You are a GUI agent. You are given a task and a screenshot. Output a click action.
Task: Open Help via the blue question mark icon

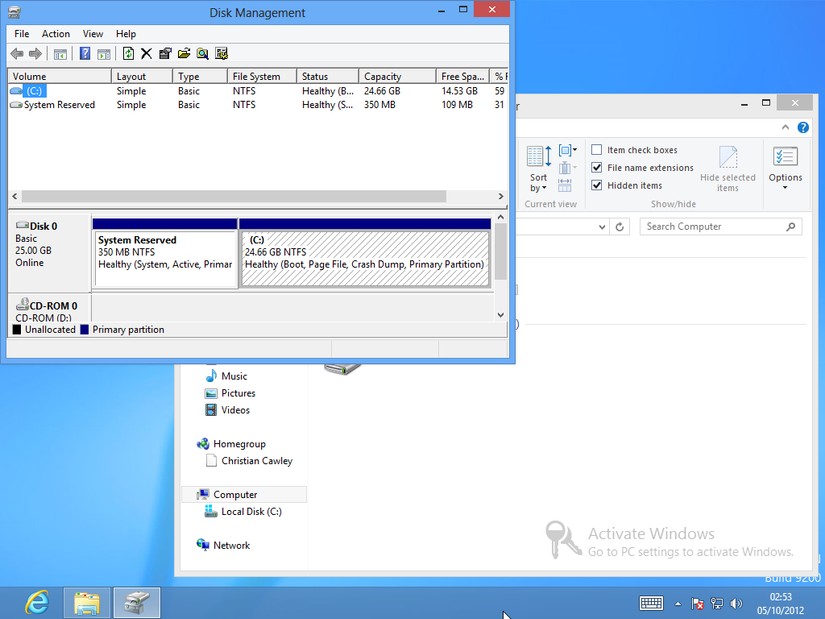tap(85, 54)
